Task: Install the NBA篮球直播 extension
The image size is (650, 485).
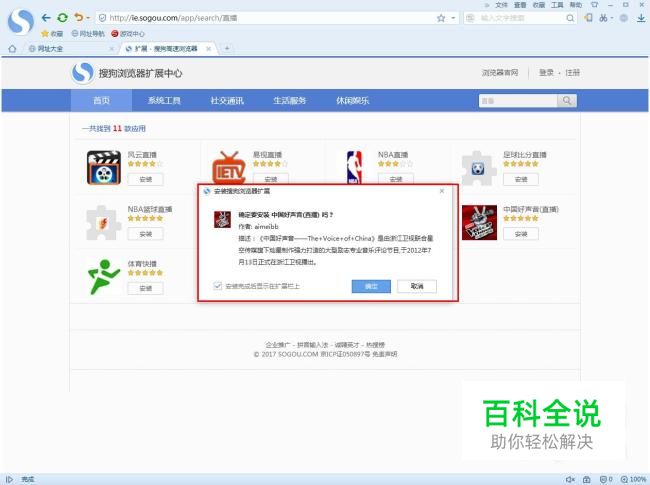Action: (x=146, y=234)
